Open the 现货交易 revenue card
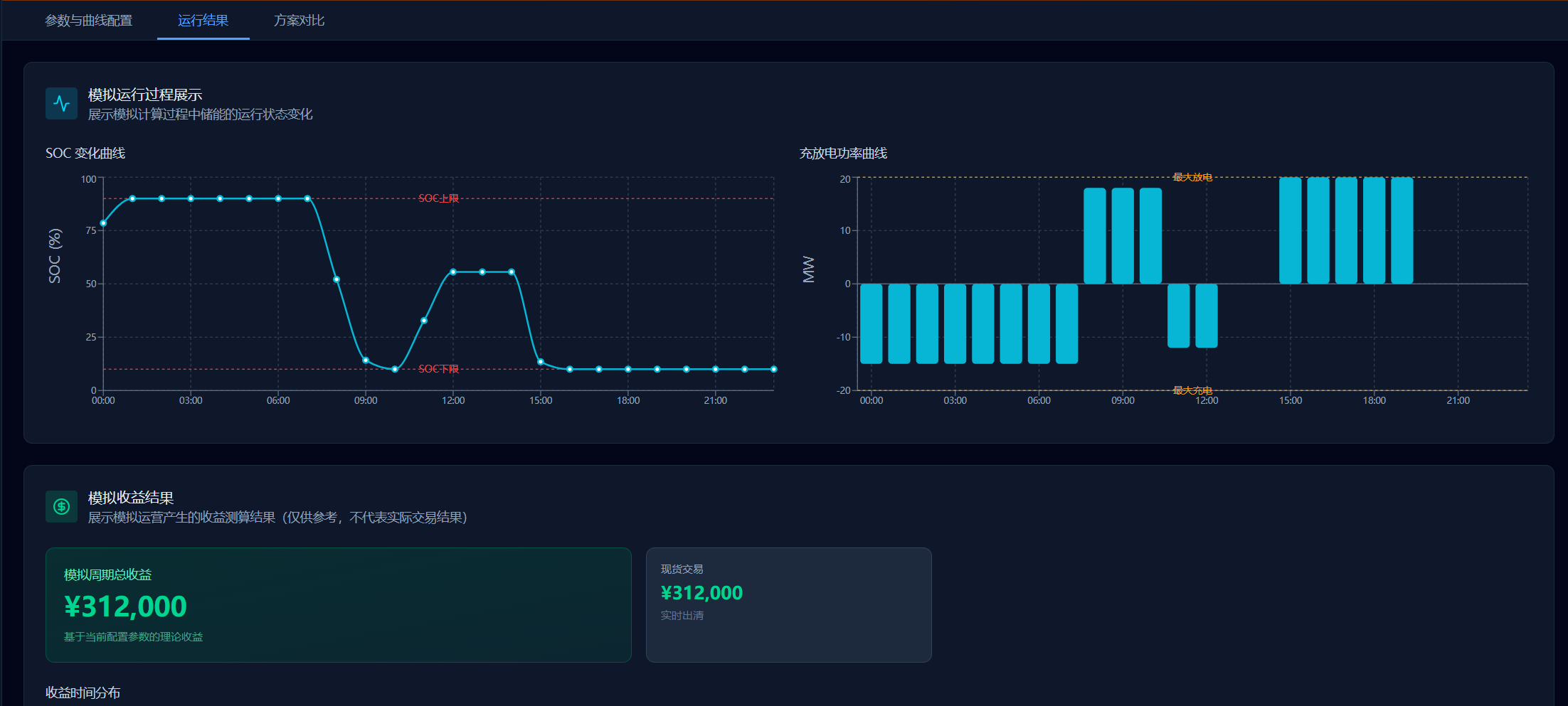This screenshot has width=1568, height=706. 789,605
